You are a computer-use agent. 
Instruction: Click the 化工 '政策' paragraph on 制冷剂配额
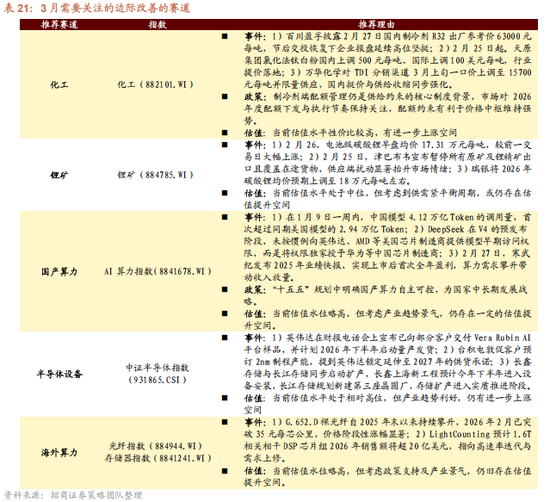click(x=388, y=108)
